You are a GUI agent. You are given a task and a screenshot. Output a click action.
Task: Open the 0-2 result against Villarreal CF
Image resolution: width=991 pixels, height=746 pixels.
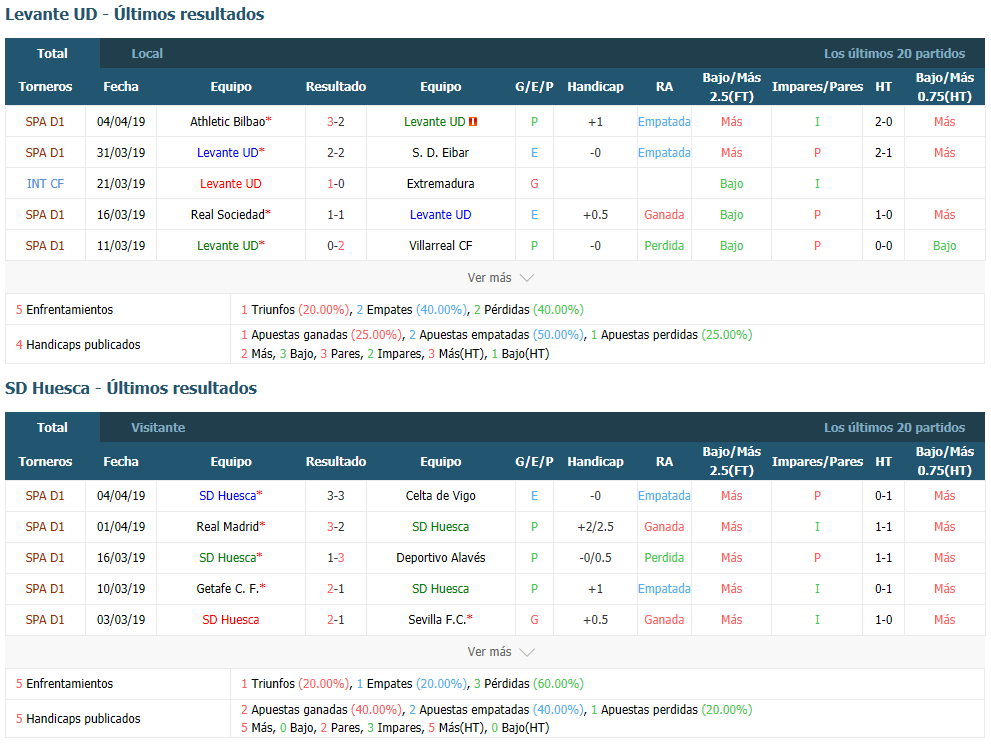coord(336,246)
